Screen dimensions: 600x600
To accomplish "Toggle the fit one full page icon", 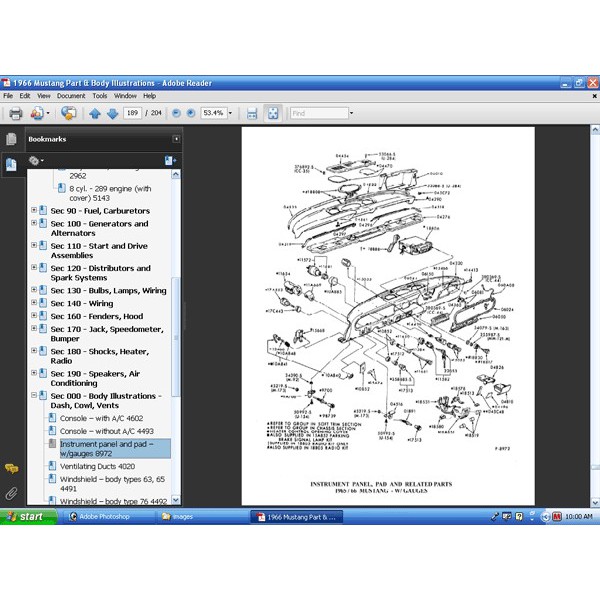I will [x=273, y=113].
